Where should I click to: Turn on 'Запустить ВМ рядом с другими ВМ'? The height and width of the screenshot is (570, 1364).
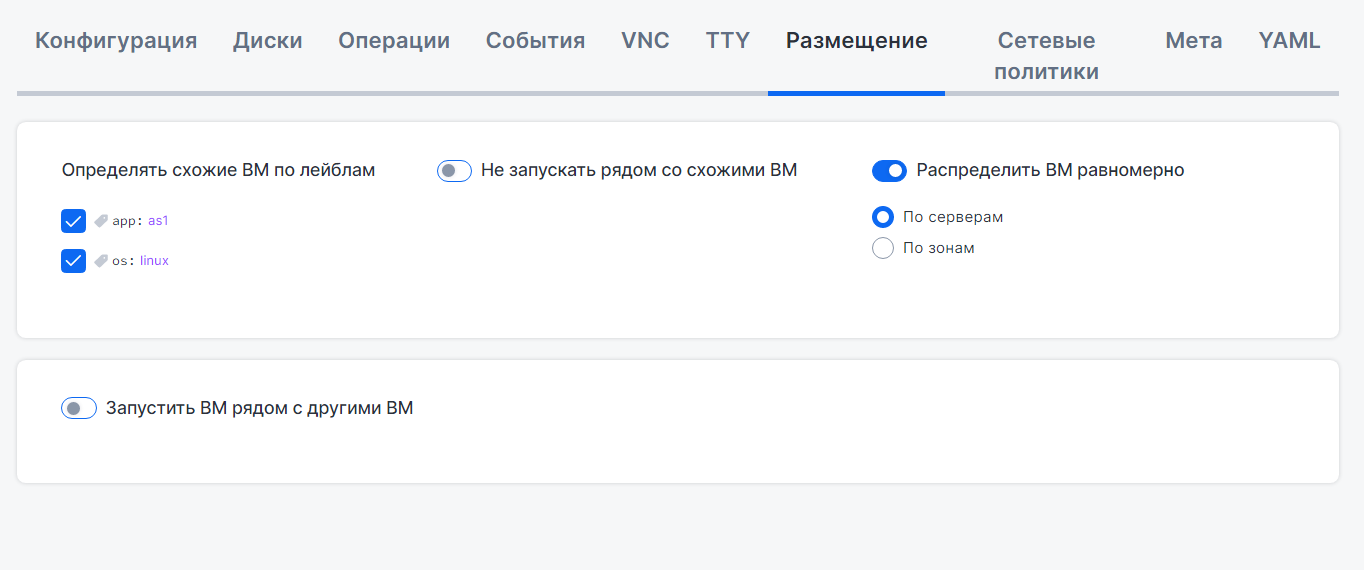pyautogui.click(x=79, y=408)
